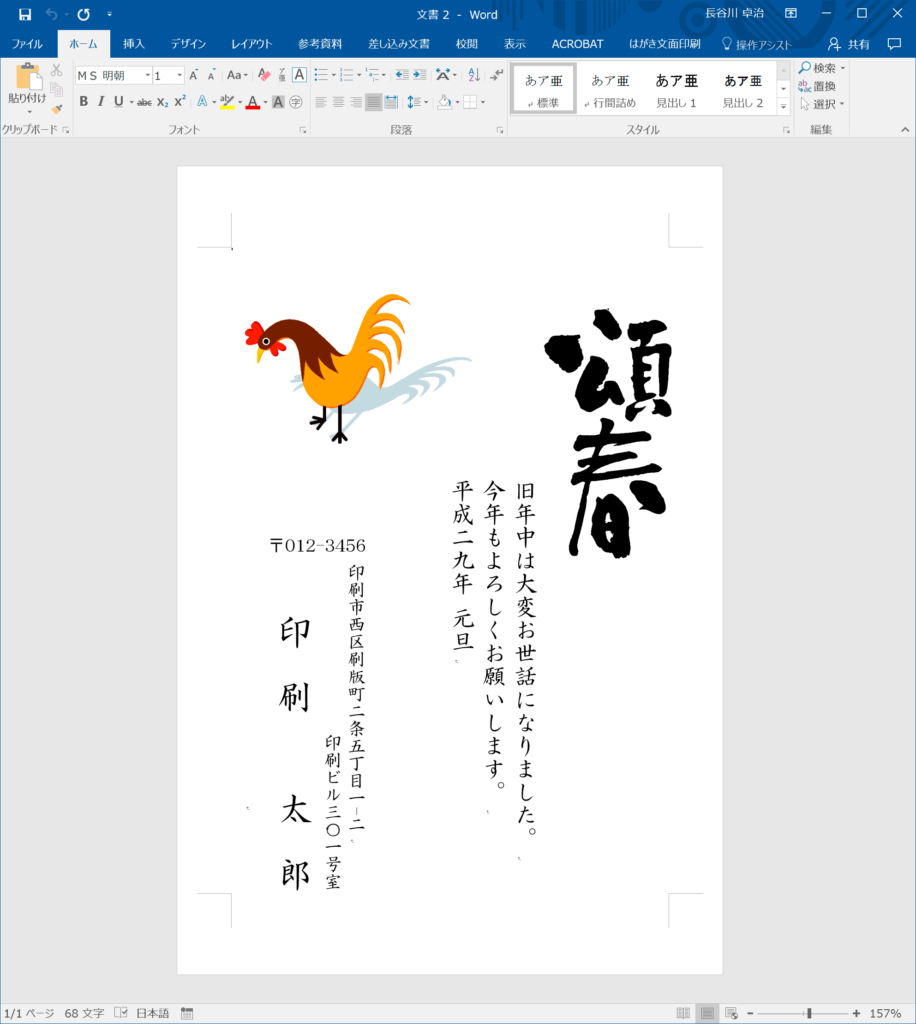916x1024 pixels.
Task: Click the Save icon in the title bar
Action: [25, 14]
